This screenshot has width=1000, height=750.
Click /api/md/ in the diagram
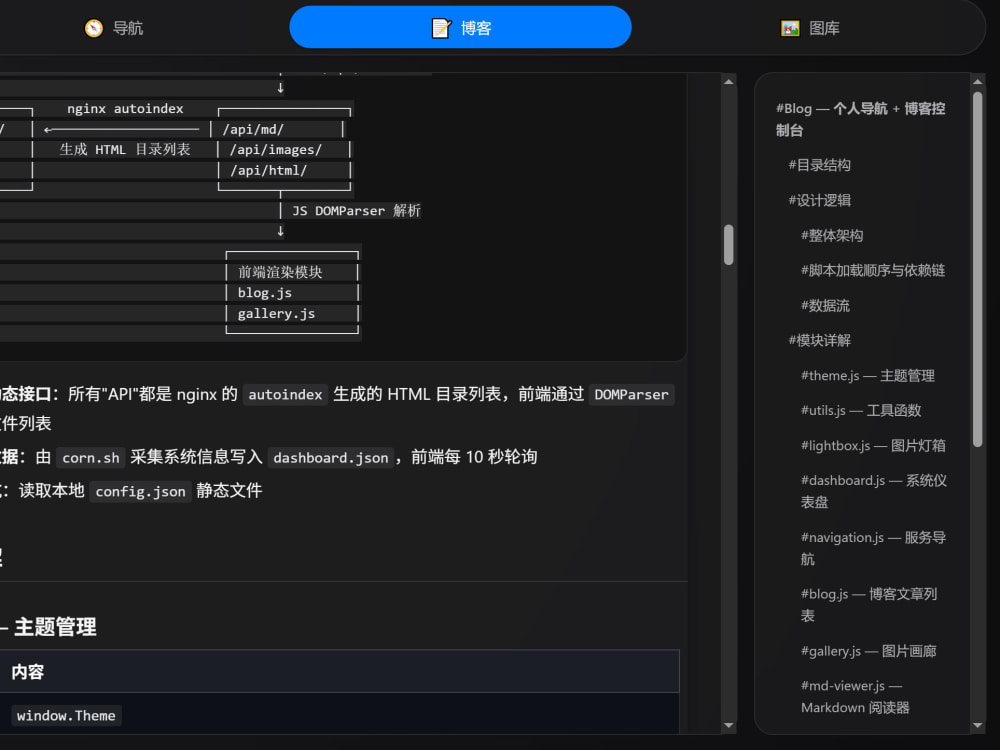253,129
